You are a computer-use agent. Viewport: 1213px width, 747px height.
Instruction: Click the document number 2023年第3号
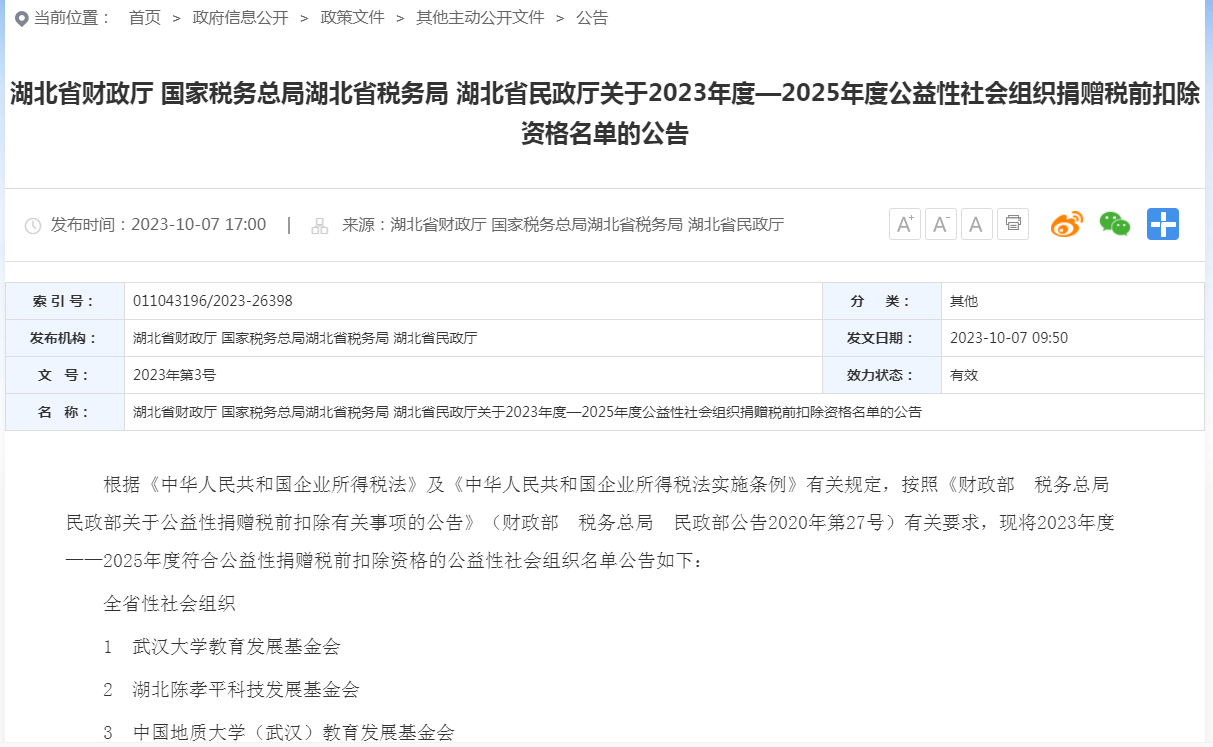[x=174, y=375]
